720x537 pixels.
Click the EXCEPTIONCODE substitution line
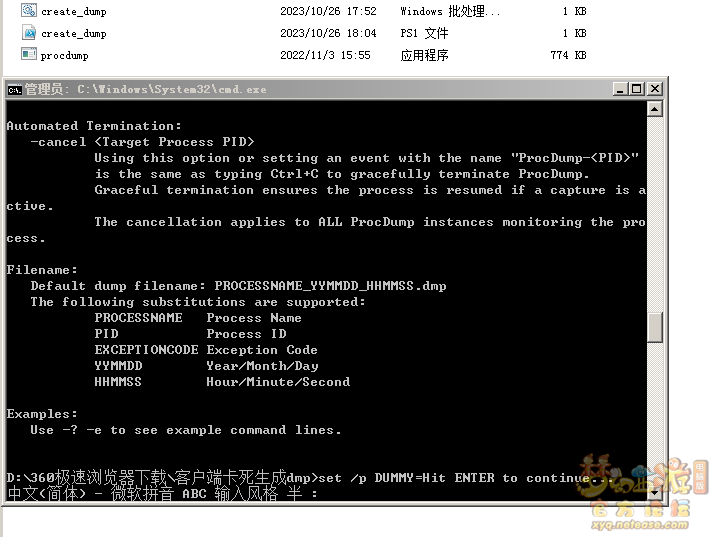coord(206,350)
